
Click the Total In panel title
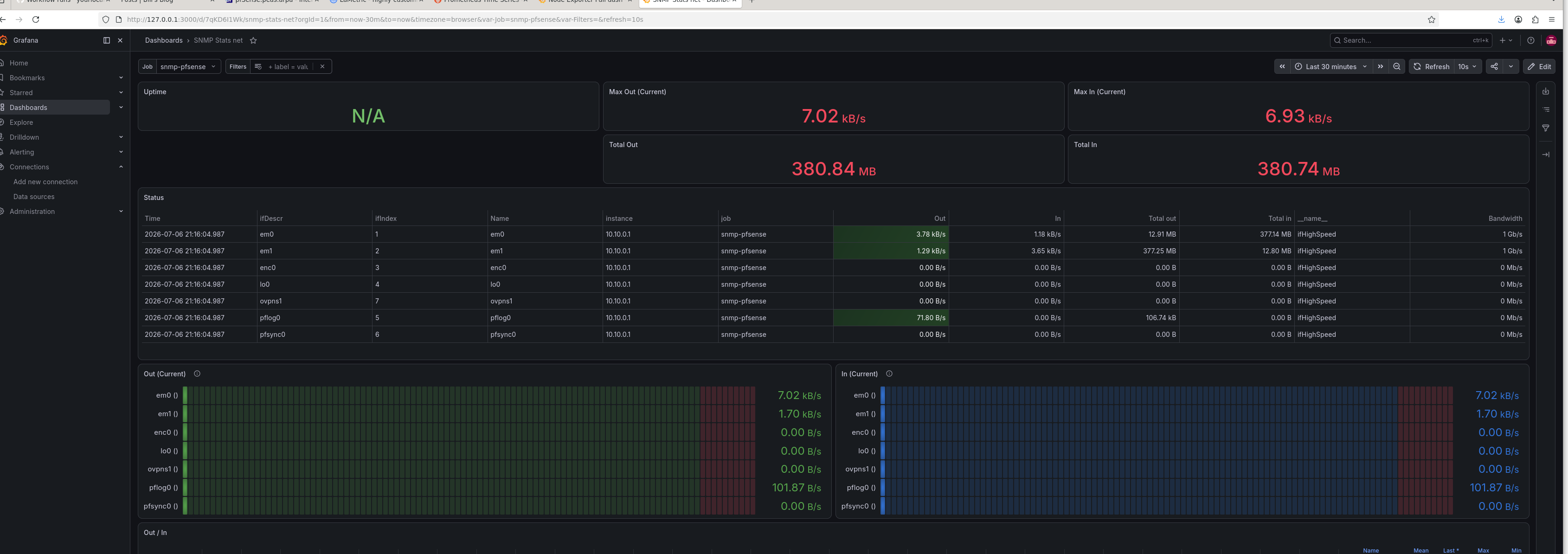[x=1085, y=145]
